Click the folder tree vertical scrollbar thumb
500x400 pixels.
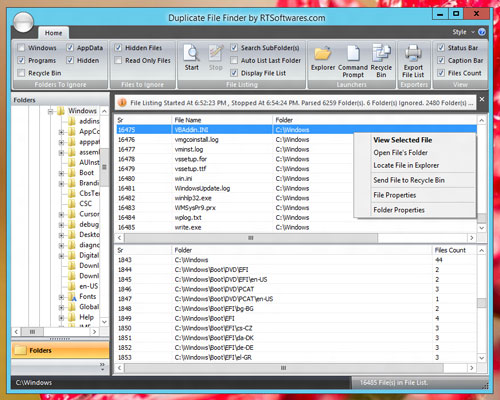coord(104,167)
